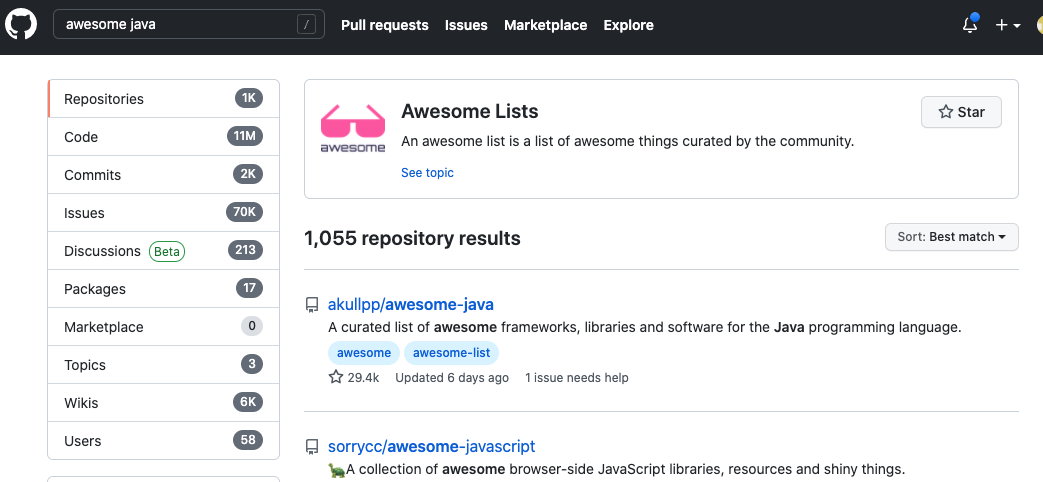Select the Code results filter
The width and height of the screenshot is (1043, 482).
click(x=164, y=137)
